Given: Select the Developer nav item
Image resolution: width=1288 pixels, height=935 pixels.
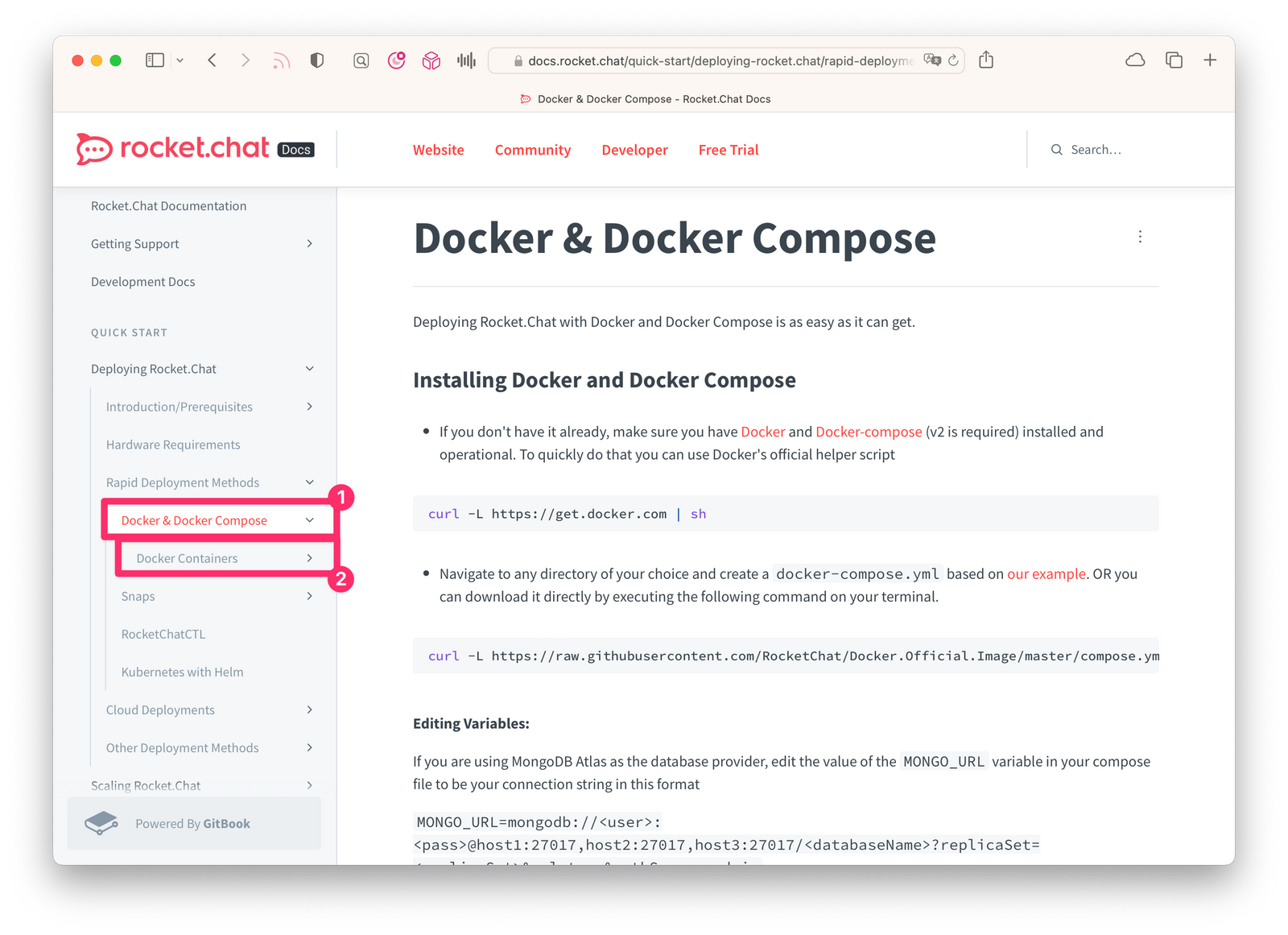Looking at the screenshot, I should pyautogui.click(x=634, y=150).
